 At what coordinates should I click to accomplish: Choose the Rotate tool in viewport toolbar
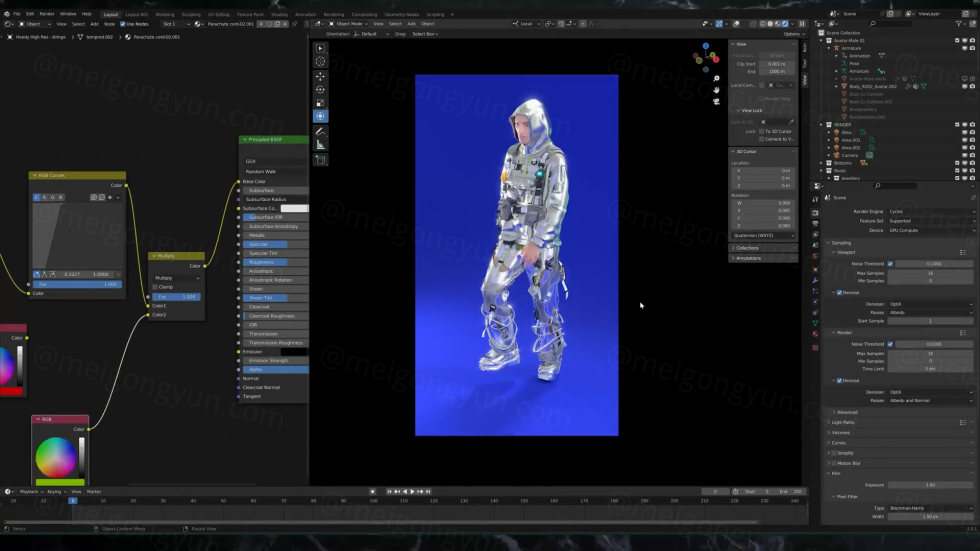point(320,90)
